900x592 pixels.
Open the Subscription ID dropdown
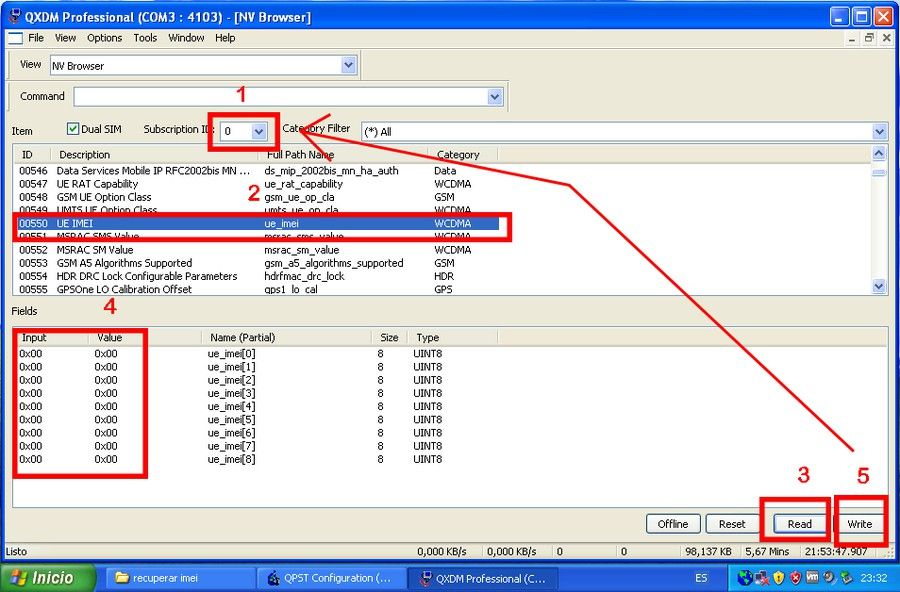point(259,131)
